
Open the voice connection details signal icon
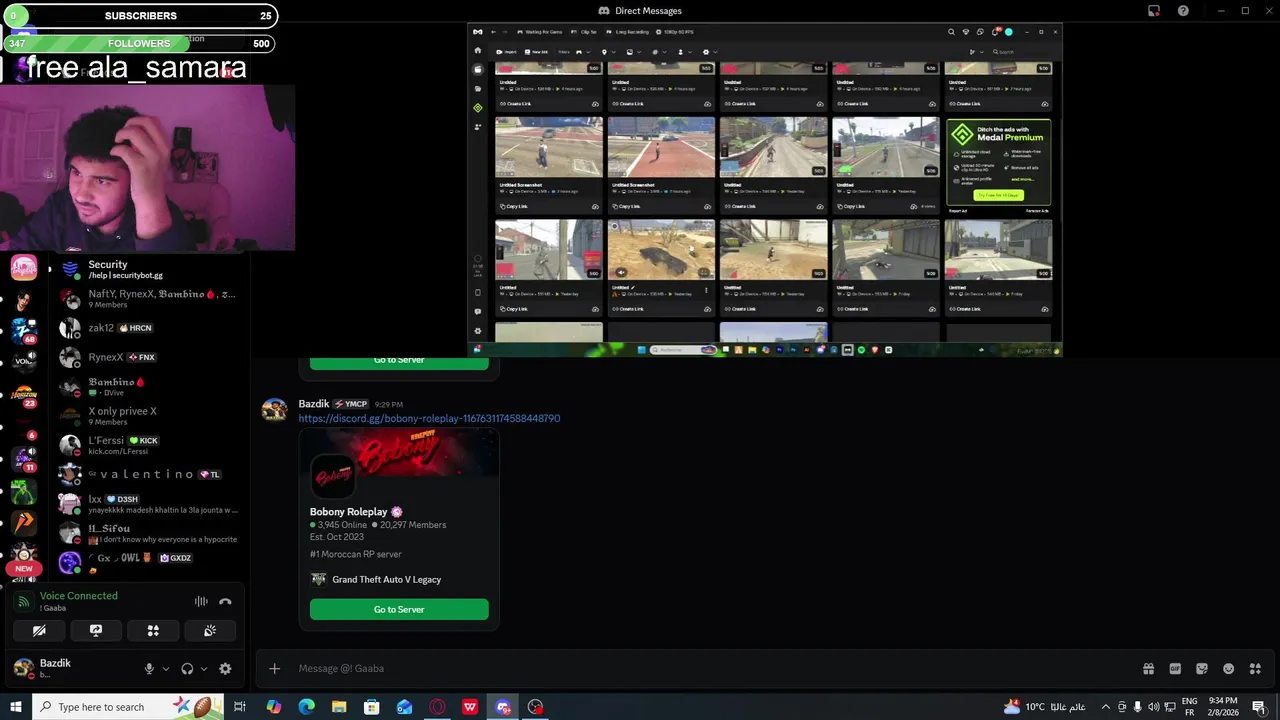24,602
